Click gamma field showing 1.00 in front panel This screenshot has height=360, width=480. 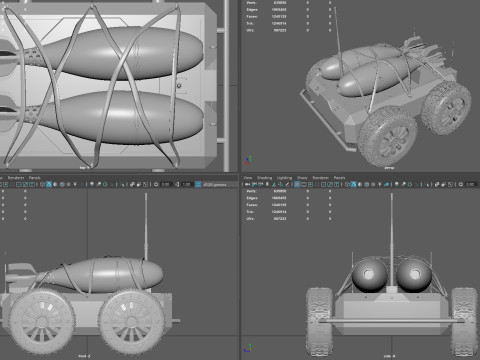coord(187,184)
